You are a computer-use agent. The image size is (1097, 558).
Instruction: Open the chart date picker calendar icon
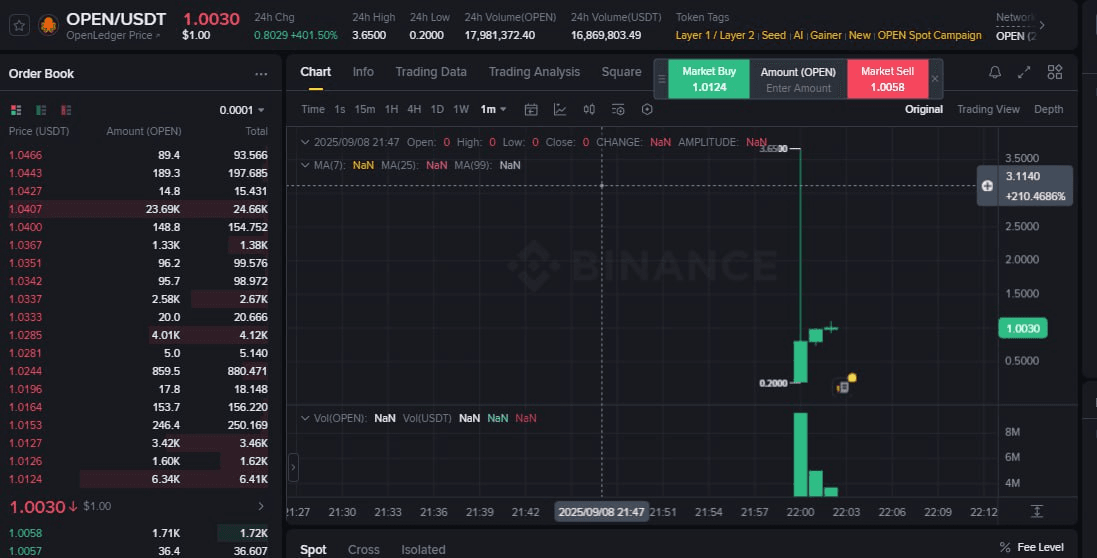pyautogui.click(x=531, y=109)
